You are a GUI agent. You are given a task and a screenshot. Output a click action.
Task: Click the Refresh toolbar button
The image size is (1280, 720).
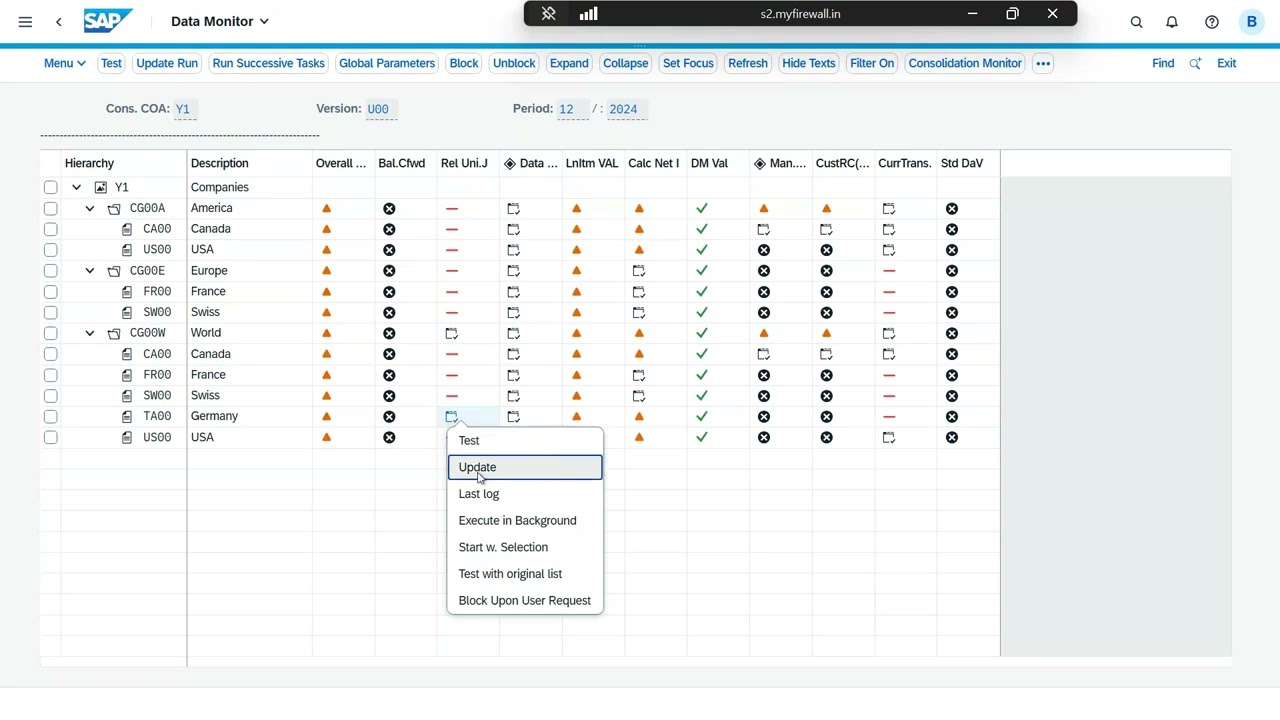point(748,63)
